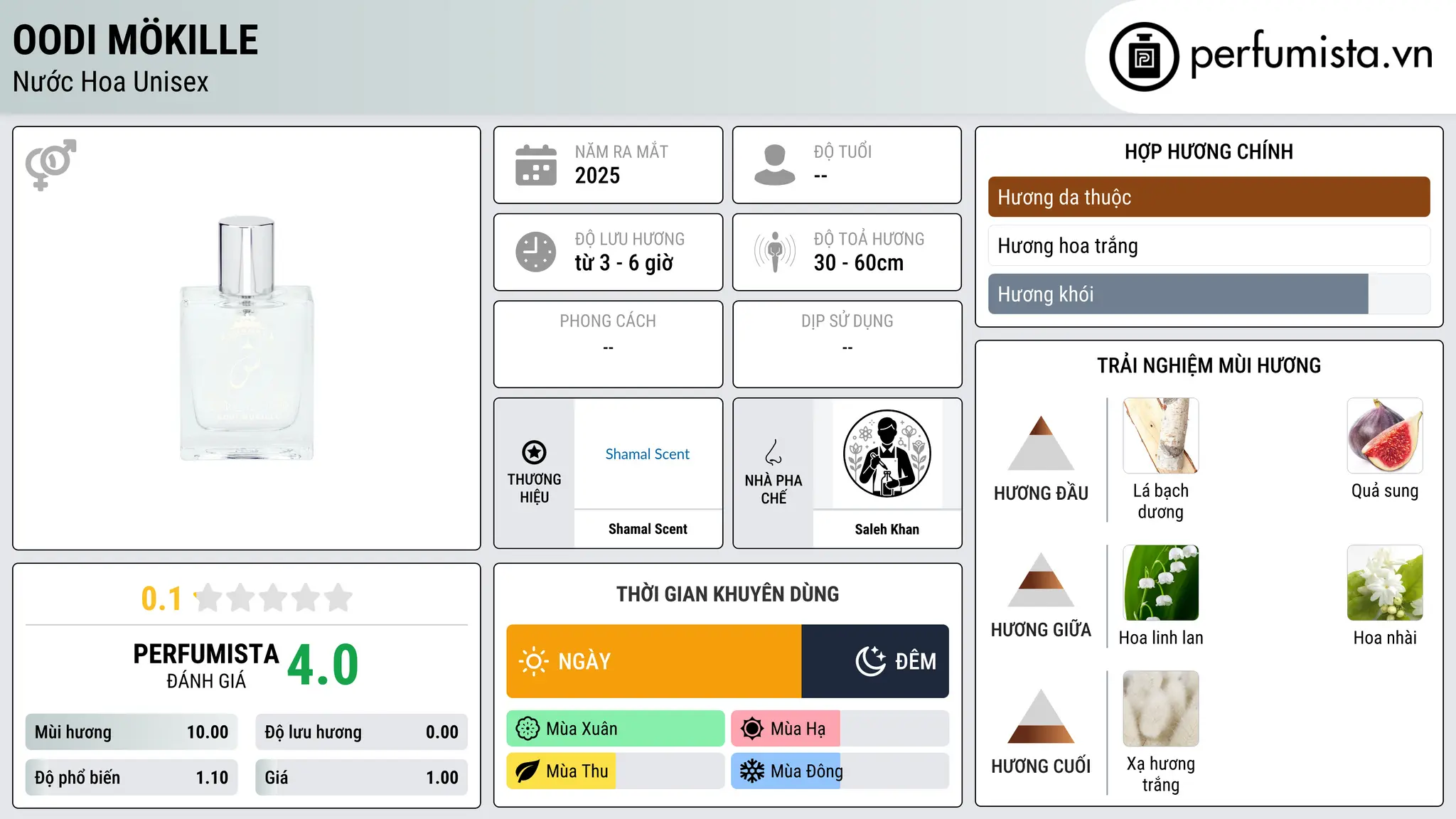Select the Hương hoa trắng accord bar
Screen dimensions: 1456x819
click(1209, 245)
